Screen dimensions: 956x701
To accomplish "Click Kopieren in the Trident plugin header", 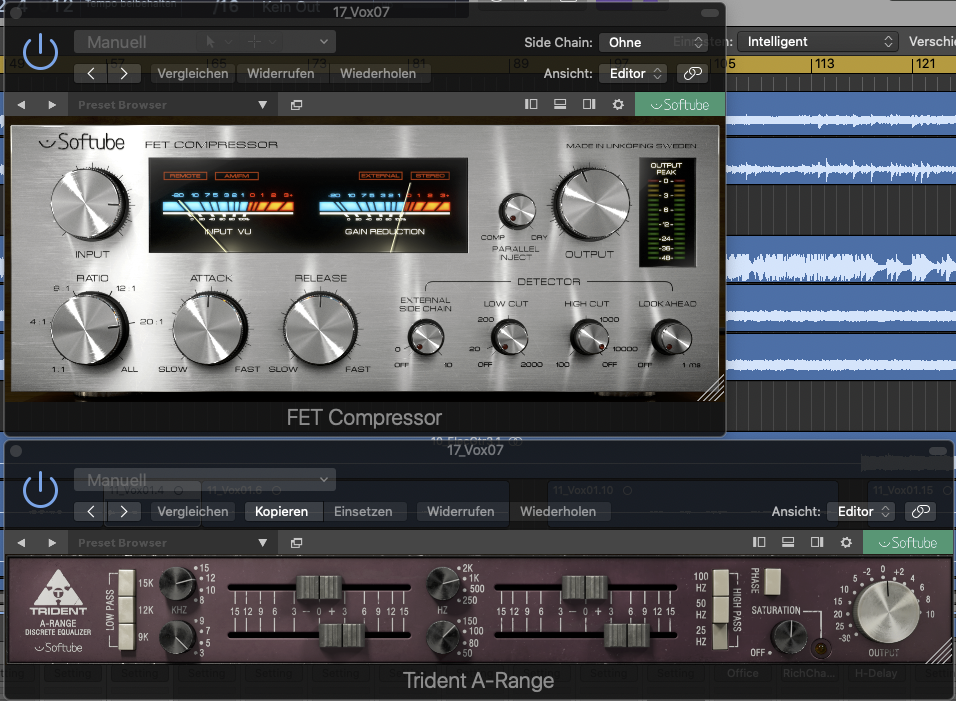I will 282,511.
